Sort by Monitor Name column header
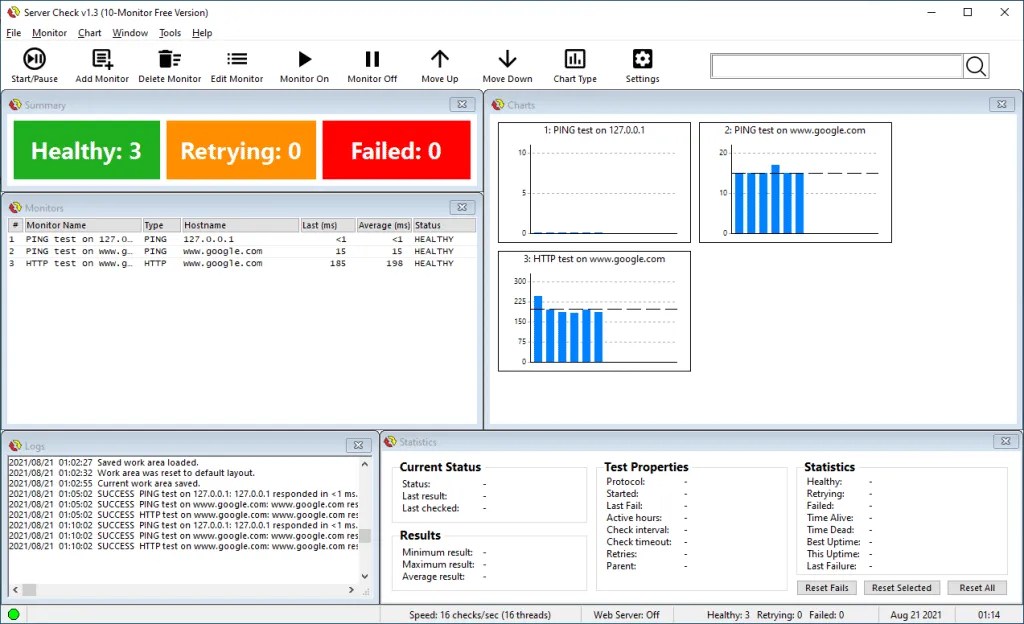This screenshot has height=624, width=1024. (82, 225)
